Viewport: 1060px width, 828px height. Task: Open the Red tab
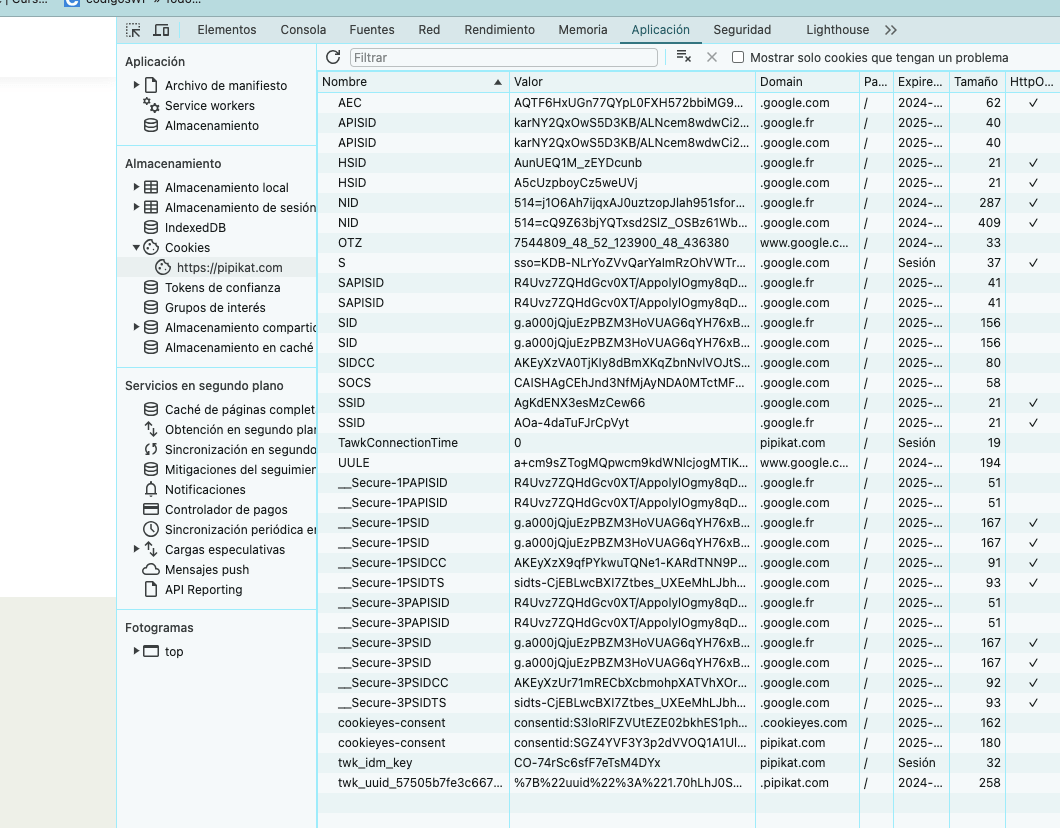[429, 30]
